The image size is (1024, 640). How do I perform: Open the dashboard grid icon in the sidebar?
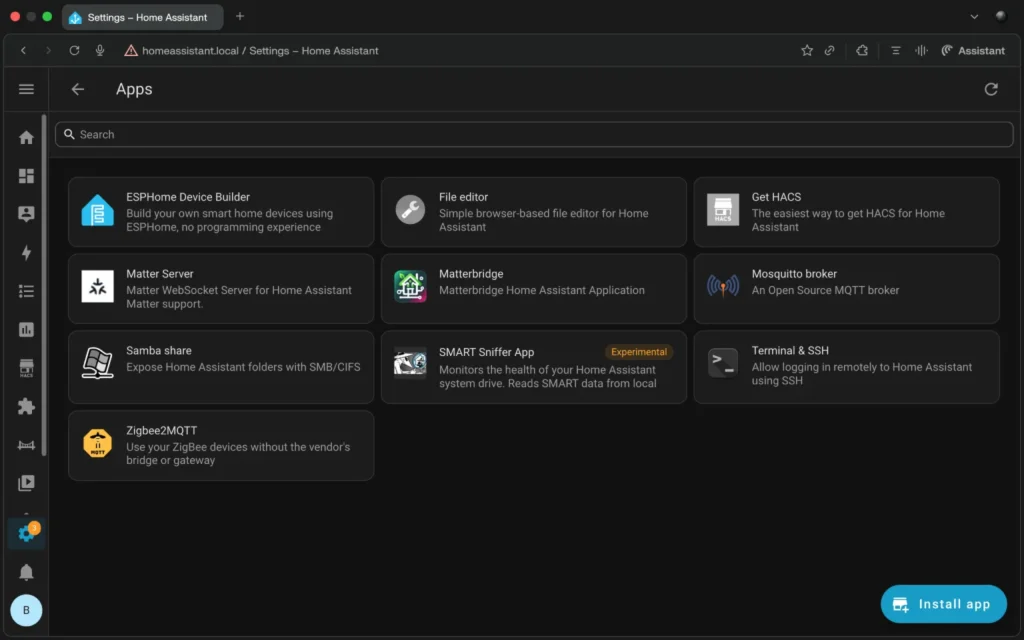(x=26, y=176)
